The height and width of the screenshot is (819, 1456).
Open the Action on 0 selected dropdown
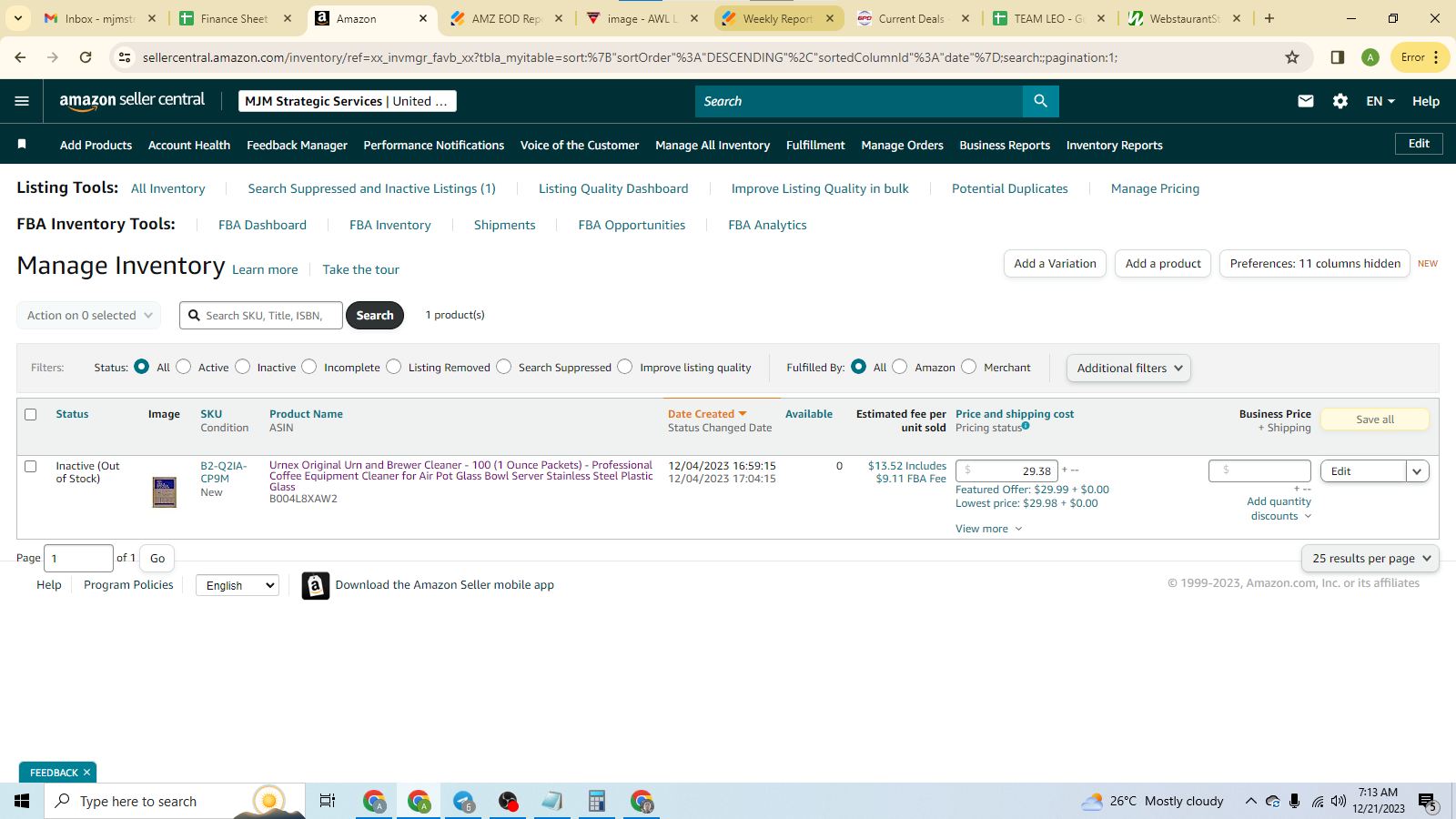89,316
